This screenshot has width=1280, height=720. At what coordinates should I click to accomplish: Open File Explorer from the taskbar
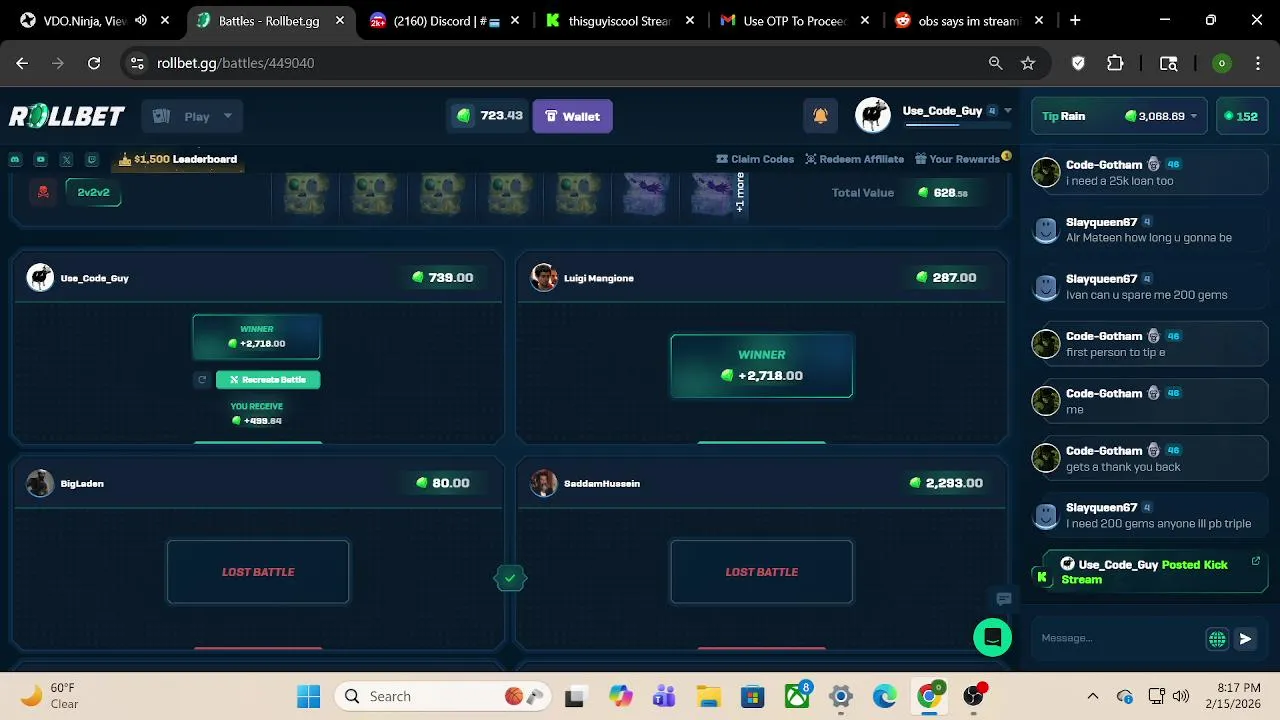(x=708, y=696)
